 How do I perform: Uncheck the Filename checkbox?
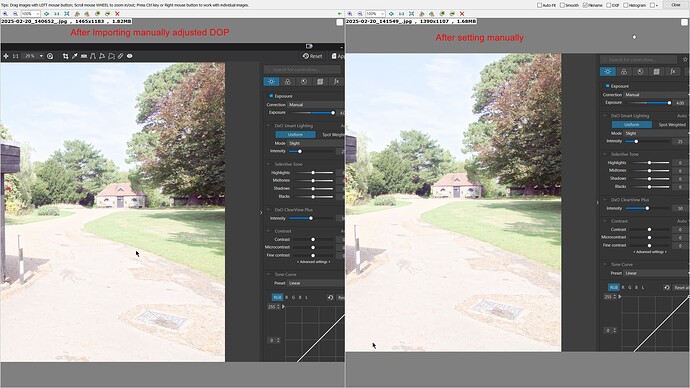pyautogui.click(x=585, y=5)
